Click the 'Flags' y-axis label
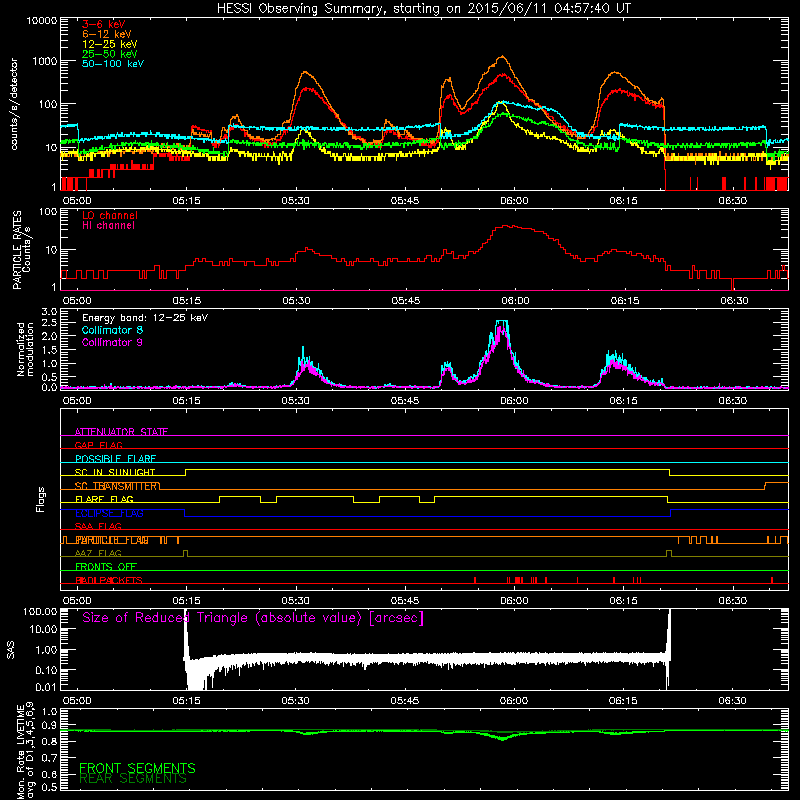800x800 pixels. pos(41,499)
